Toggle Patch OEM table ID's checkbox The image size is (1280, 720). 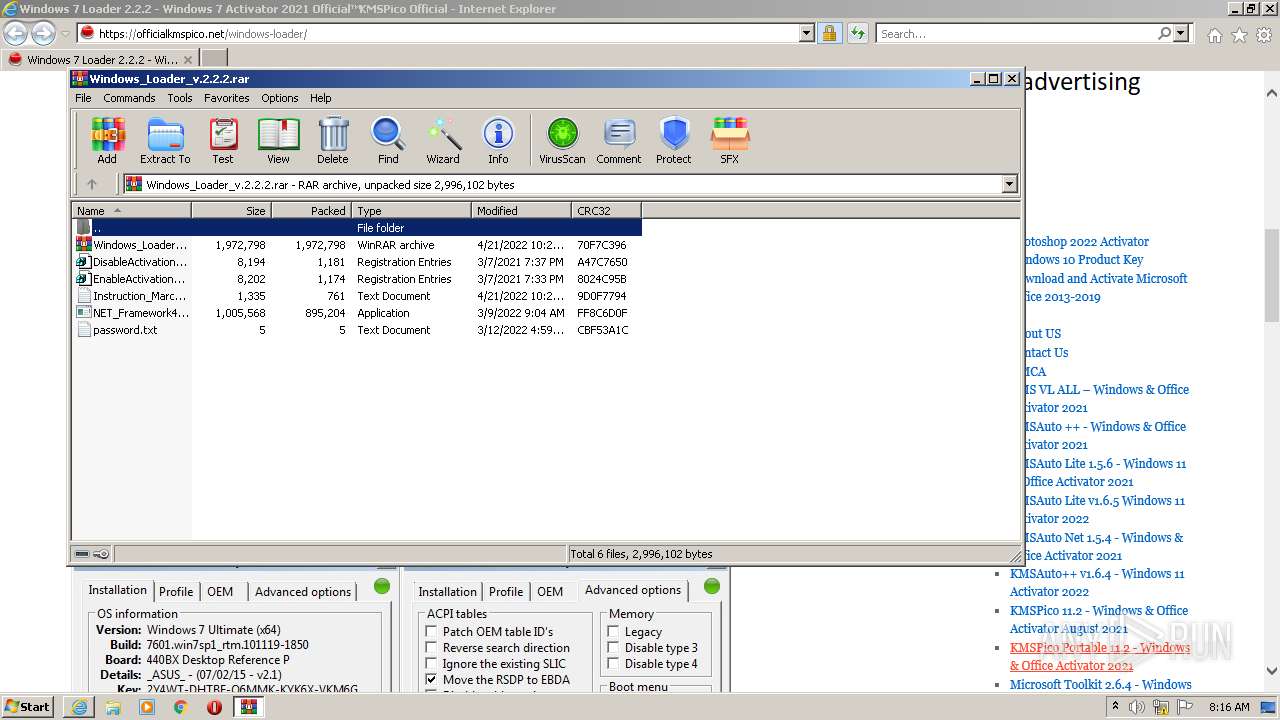[431, 631]
